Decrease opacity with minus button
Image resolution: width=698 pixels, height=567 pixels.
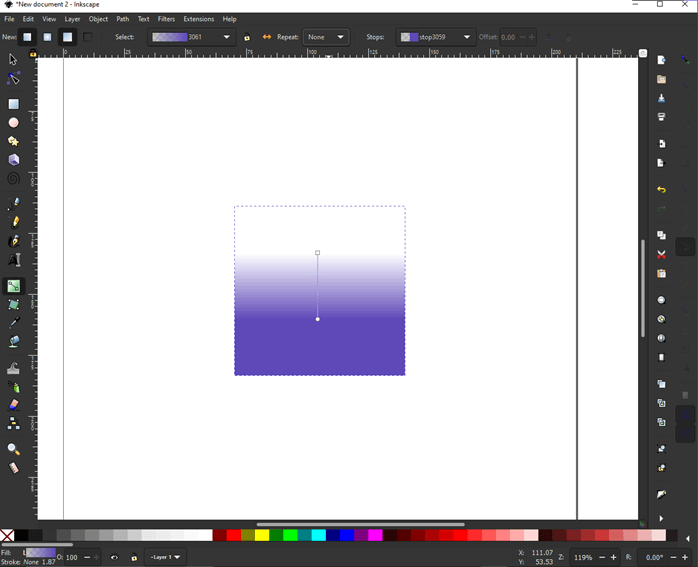click(87, 557)
